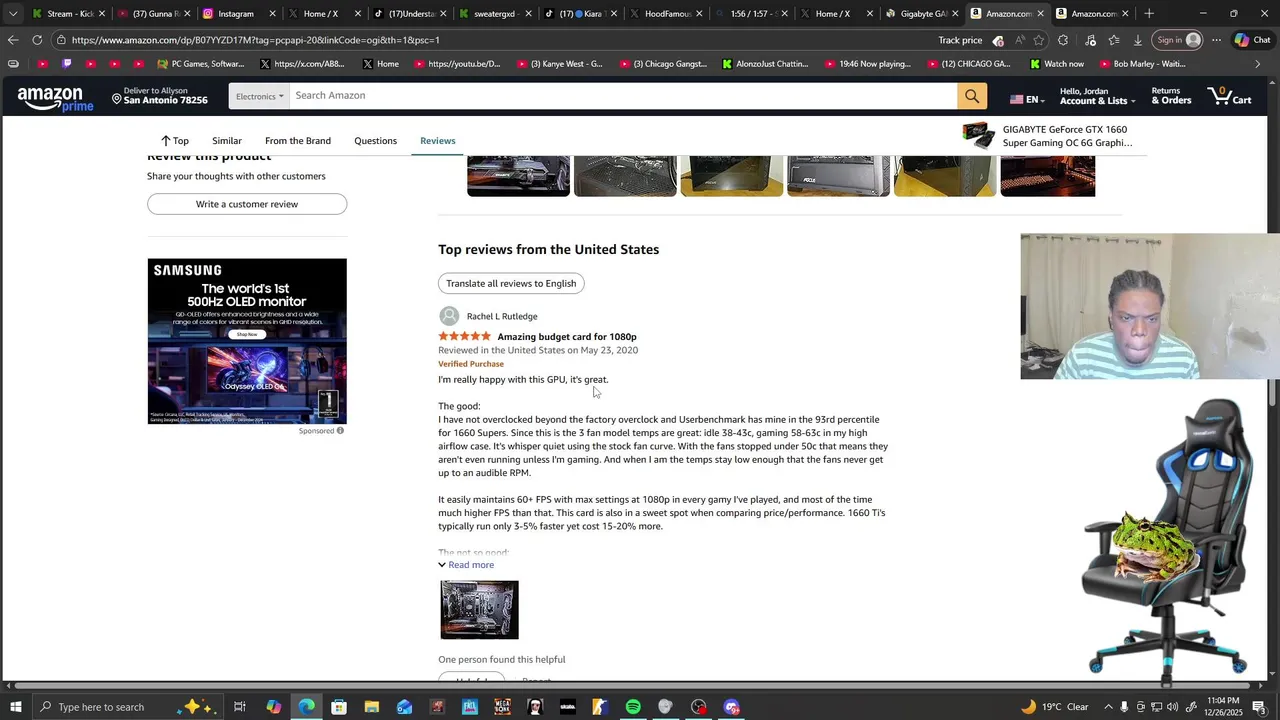Image resolution: width=1280 pixels, height=720 pixels.
Task: Click the Amazon search magnifier button
Action: pyautogui.click(x=972, y=96)
